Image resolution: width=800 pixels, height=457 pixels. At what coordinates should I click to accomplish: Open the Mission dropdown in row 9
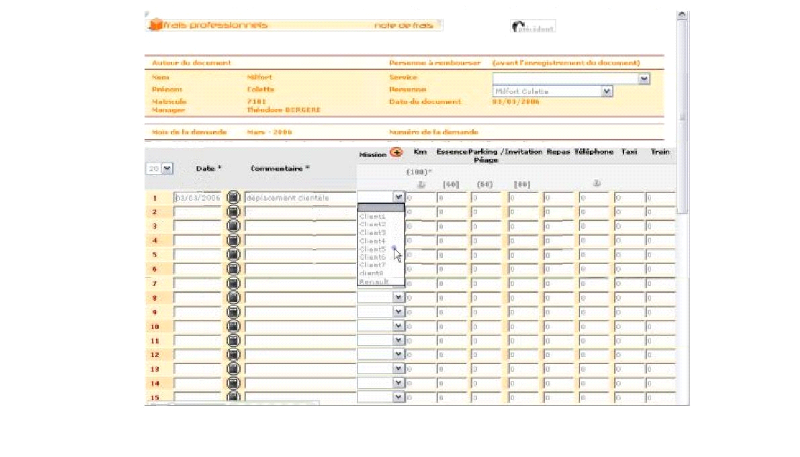(398, 312)
